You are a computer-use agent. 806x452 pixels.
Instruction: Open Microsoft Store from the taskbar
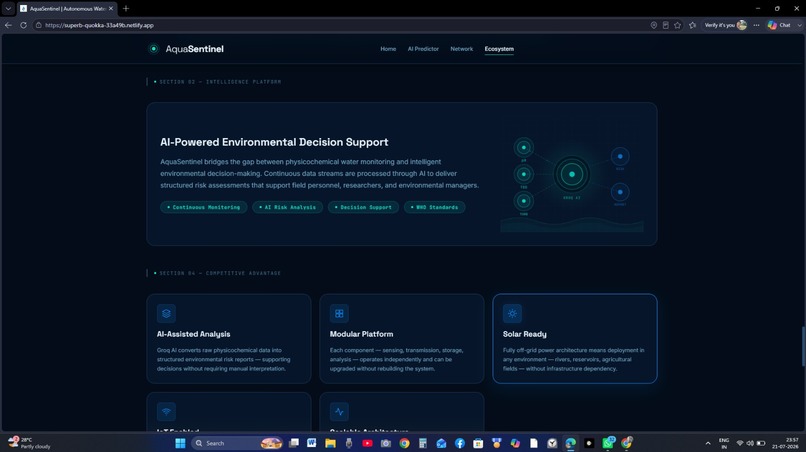pyautogui.click(x=478, y=443)
